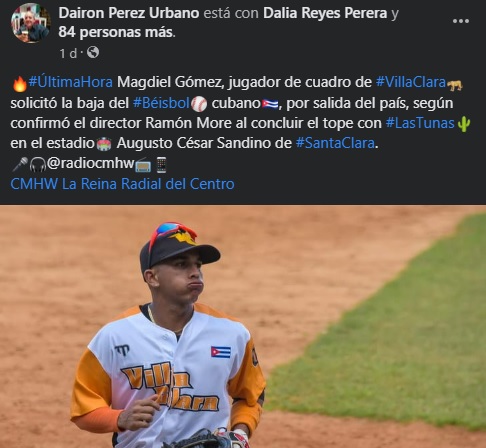Click the cactus emoji after LasTunas

point(464,124)
